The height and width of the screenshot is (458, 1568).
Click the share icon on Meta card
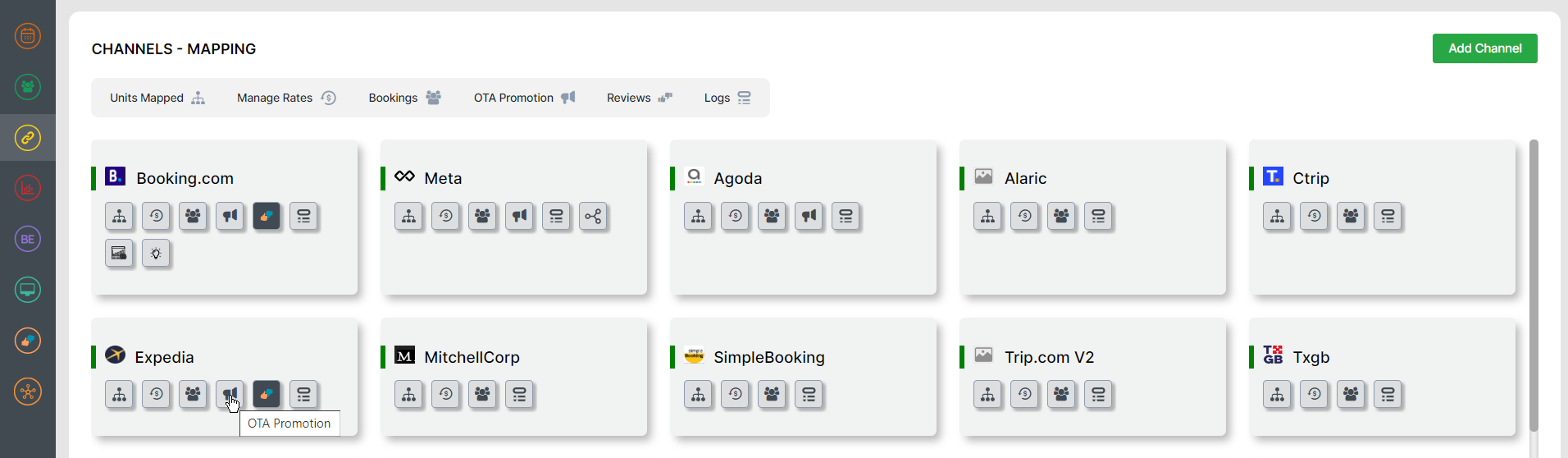click(x=593, y=216)
